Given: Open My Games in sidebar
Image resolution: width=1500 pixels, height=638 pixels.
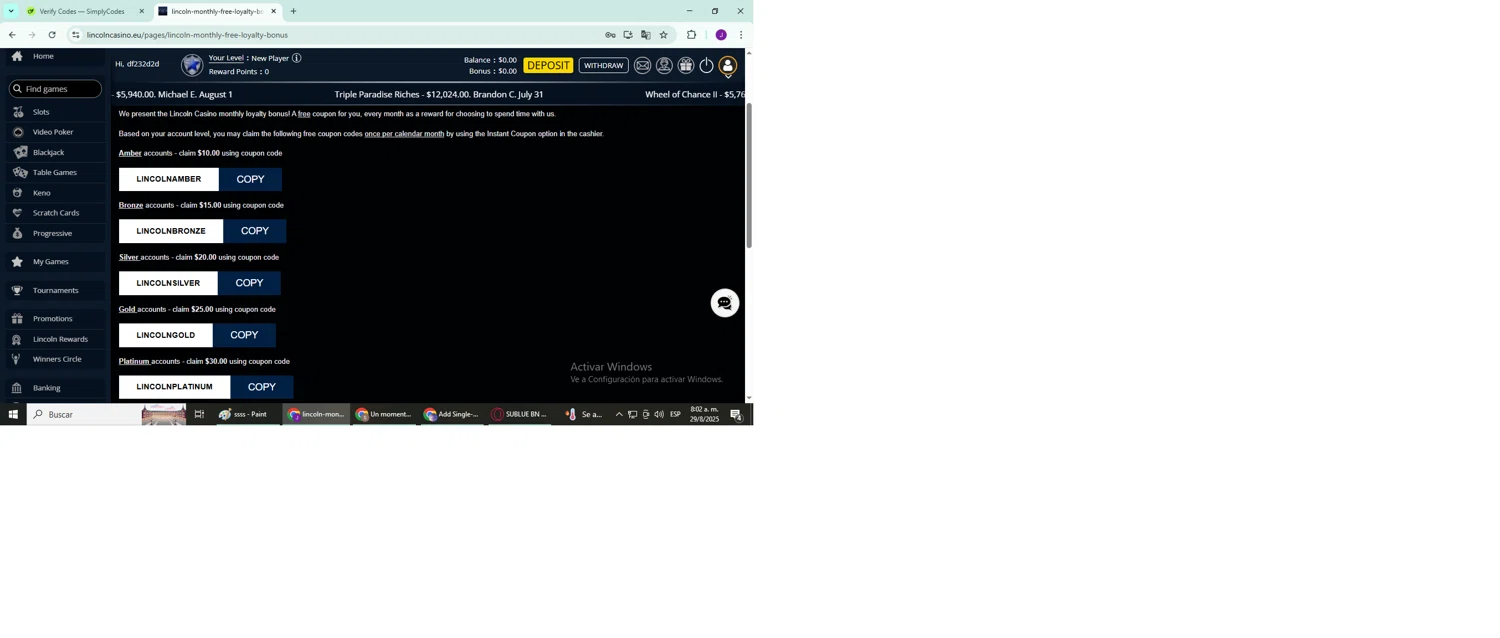Looking at the screenshot, I should pyautogui.click(x=50, y=262).
